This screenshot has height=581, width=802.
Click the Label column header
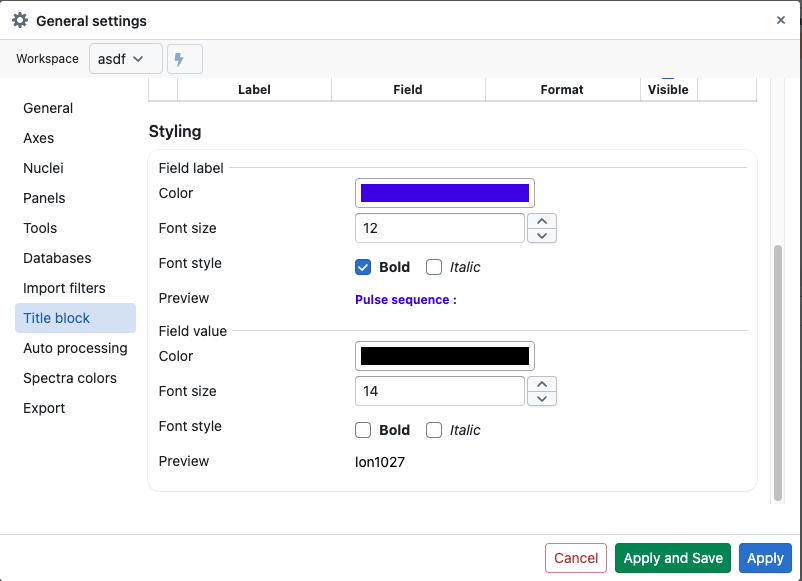tap(254, 90)
